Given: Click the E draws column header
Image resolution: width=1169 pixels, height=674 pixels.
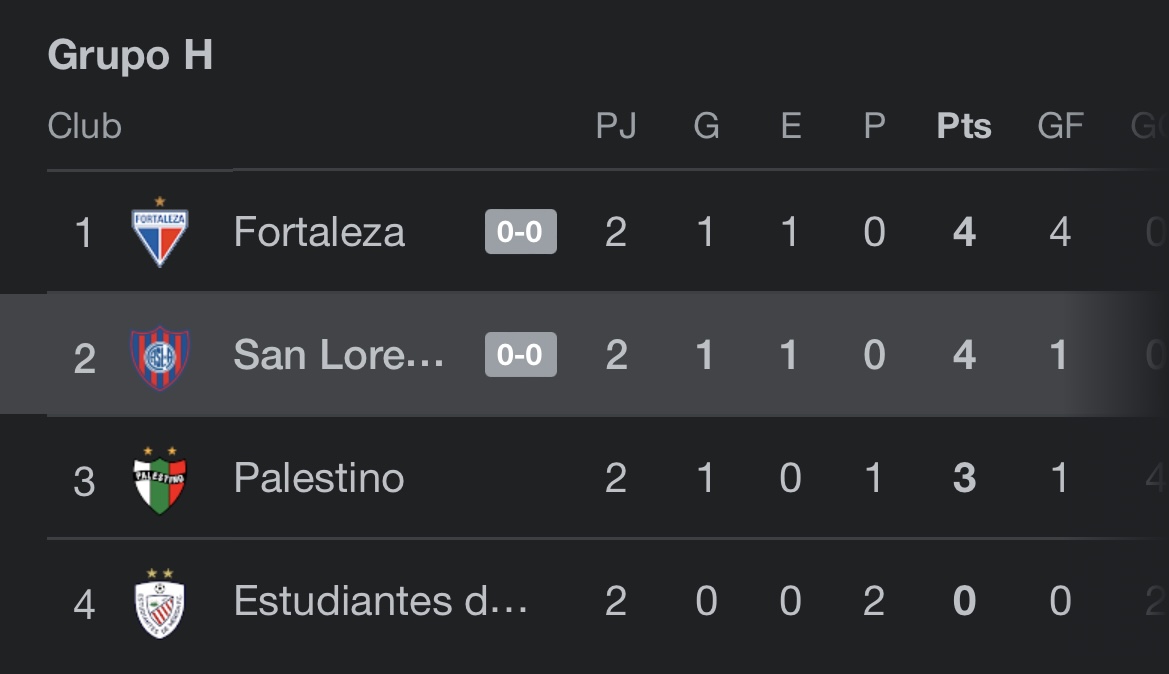Looking at the screenshot, I should click(791, 126).
